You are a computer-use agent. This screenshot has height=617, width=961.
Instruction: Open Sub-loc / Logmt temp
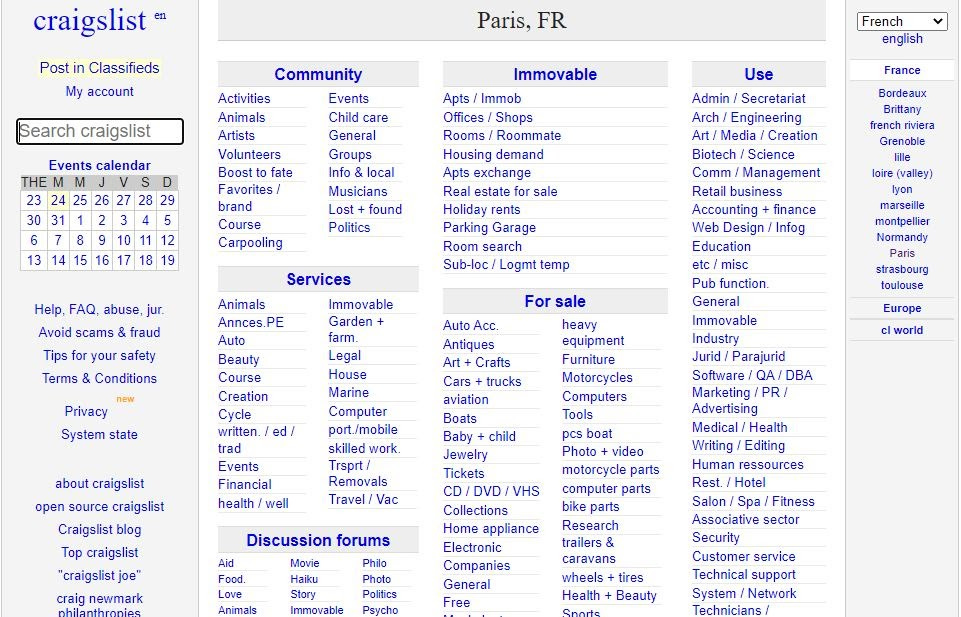click(506, 265)
